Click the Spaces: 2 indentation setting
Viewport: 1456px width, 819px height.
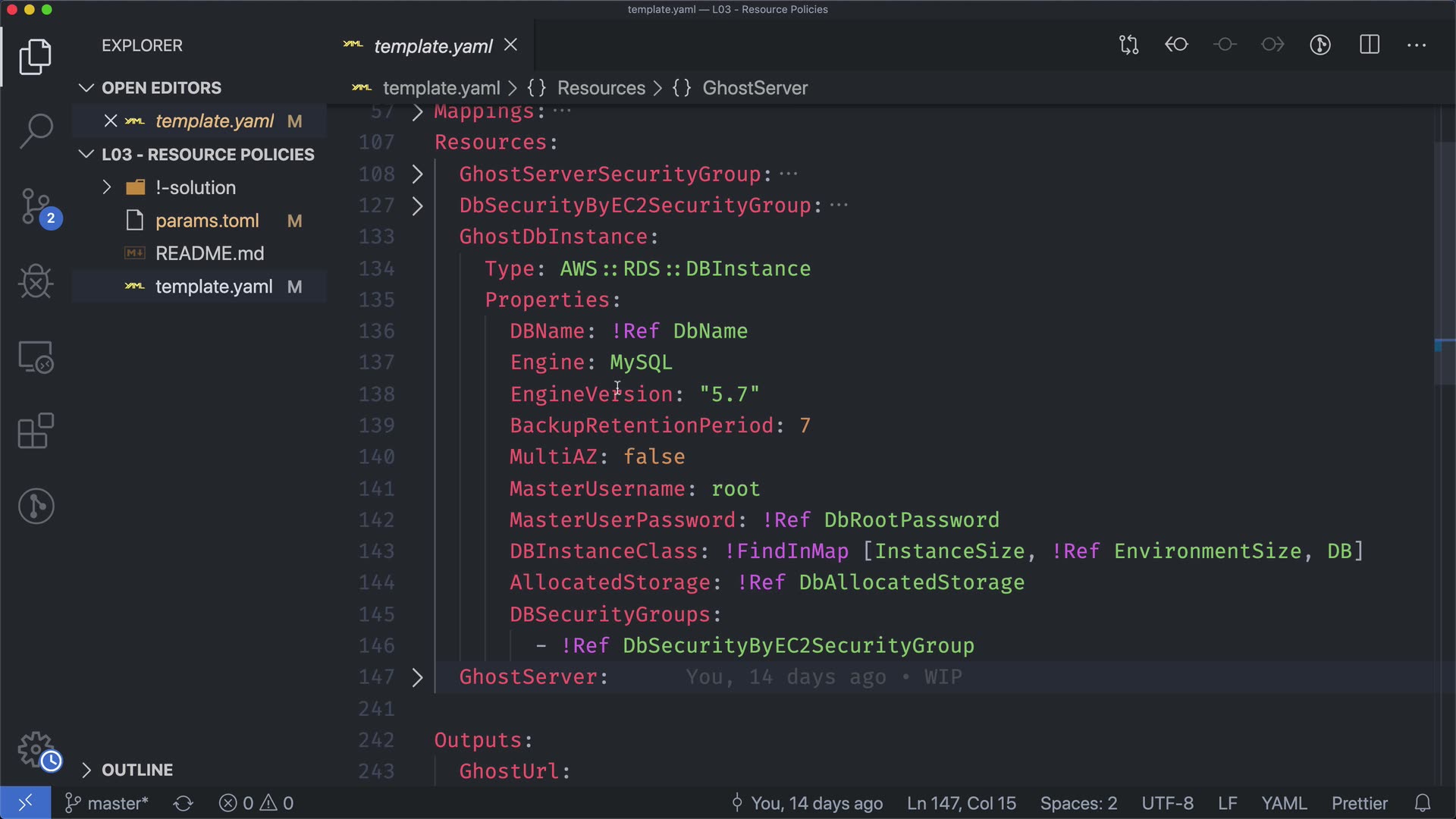1078,803
